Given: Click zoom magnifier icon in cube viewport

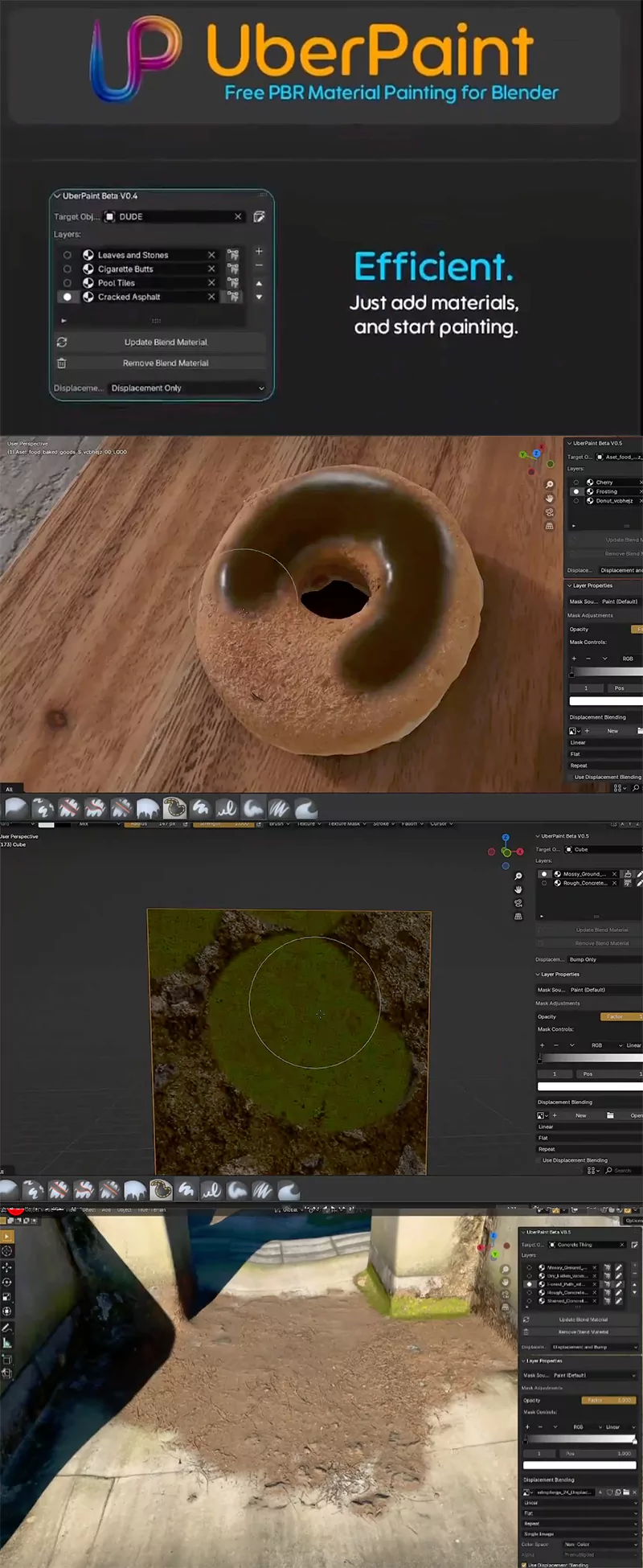Looking at the screenshot, I should tap(518, 876).
